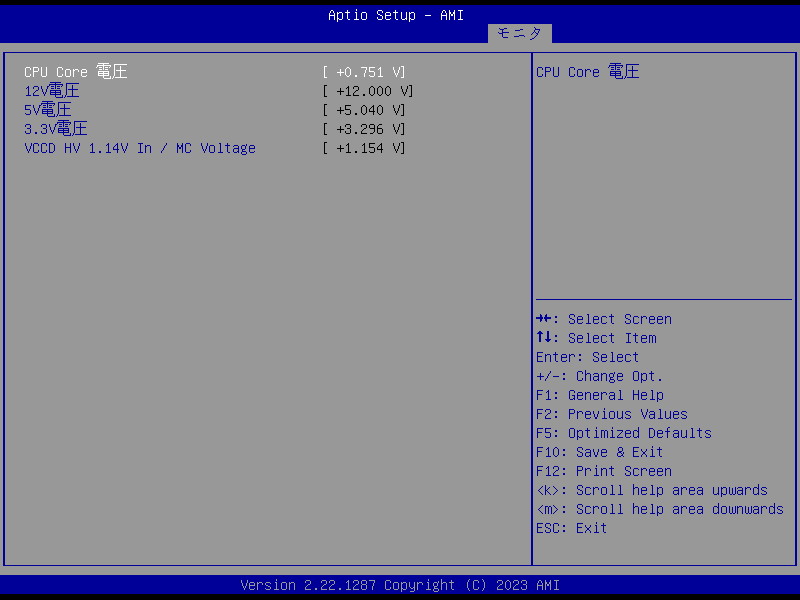The image size is (800, 600).
Task: Click the F2: Previous Values hint
Action: tap(612, 414)
